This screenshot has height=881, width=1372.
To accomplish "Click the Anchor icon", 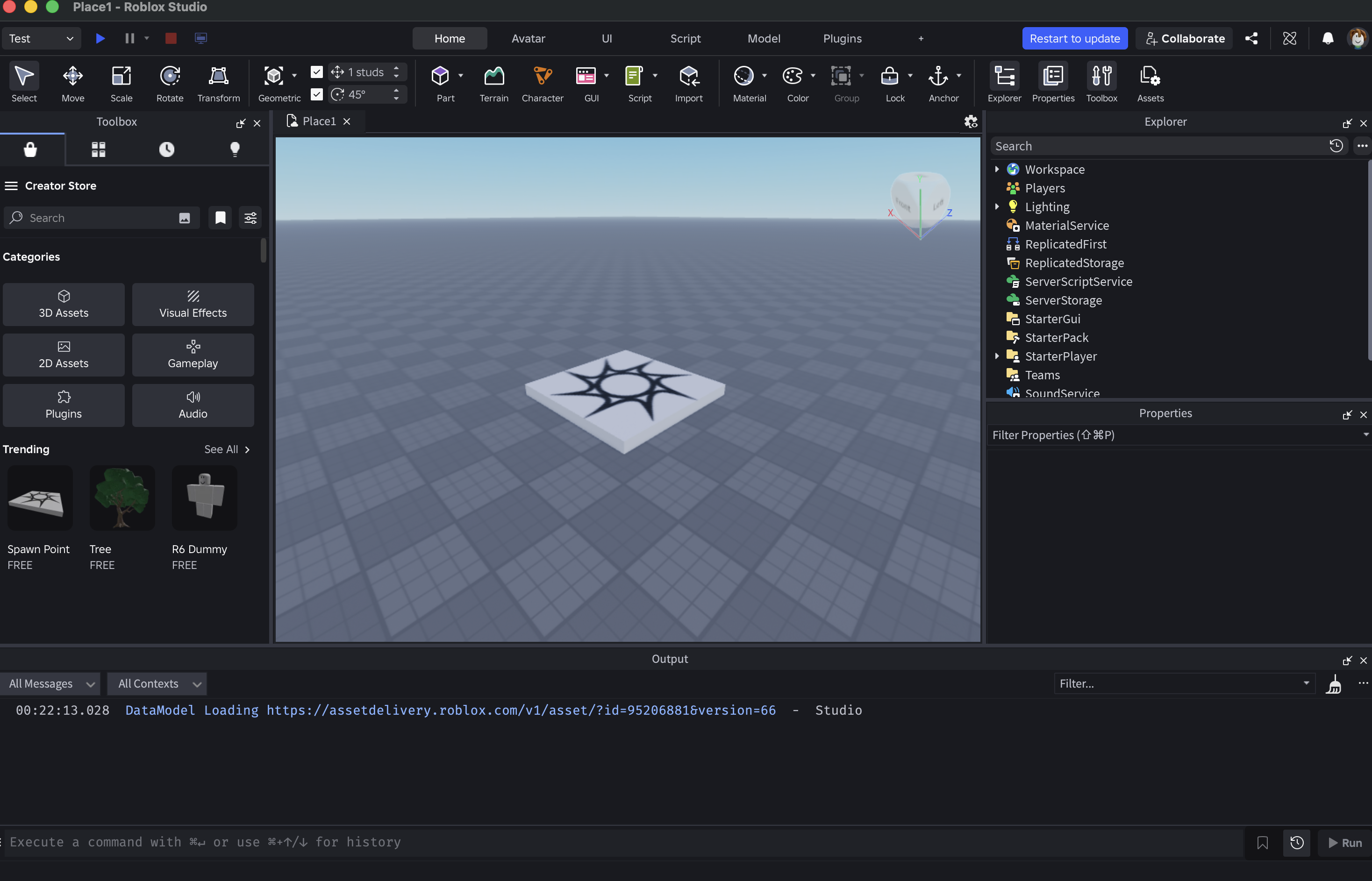I will (938, 76).
